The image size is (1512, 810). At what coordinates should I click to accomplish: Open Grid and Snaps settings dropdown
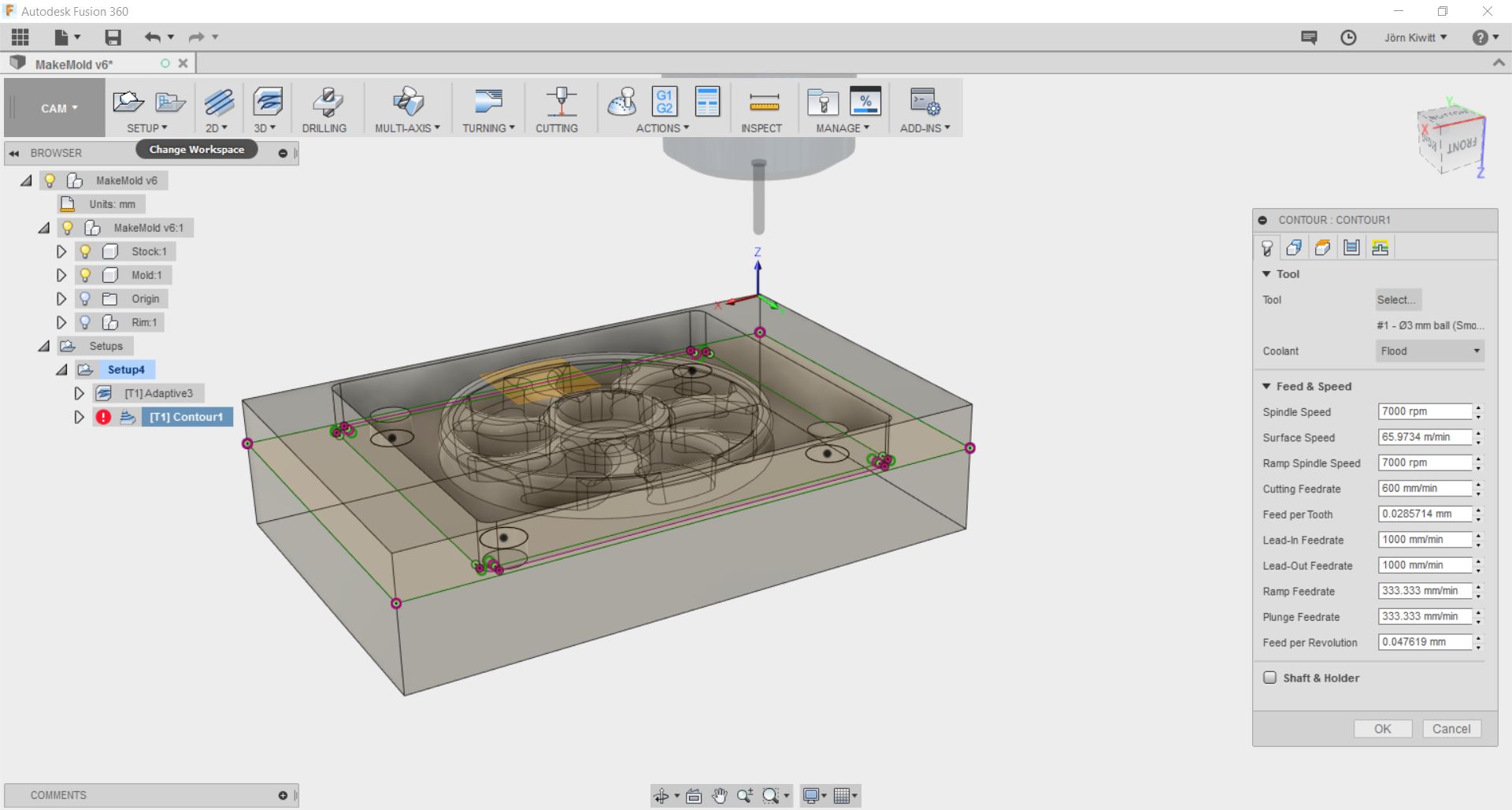tap(845, 796)
